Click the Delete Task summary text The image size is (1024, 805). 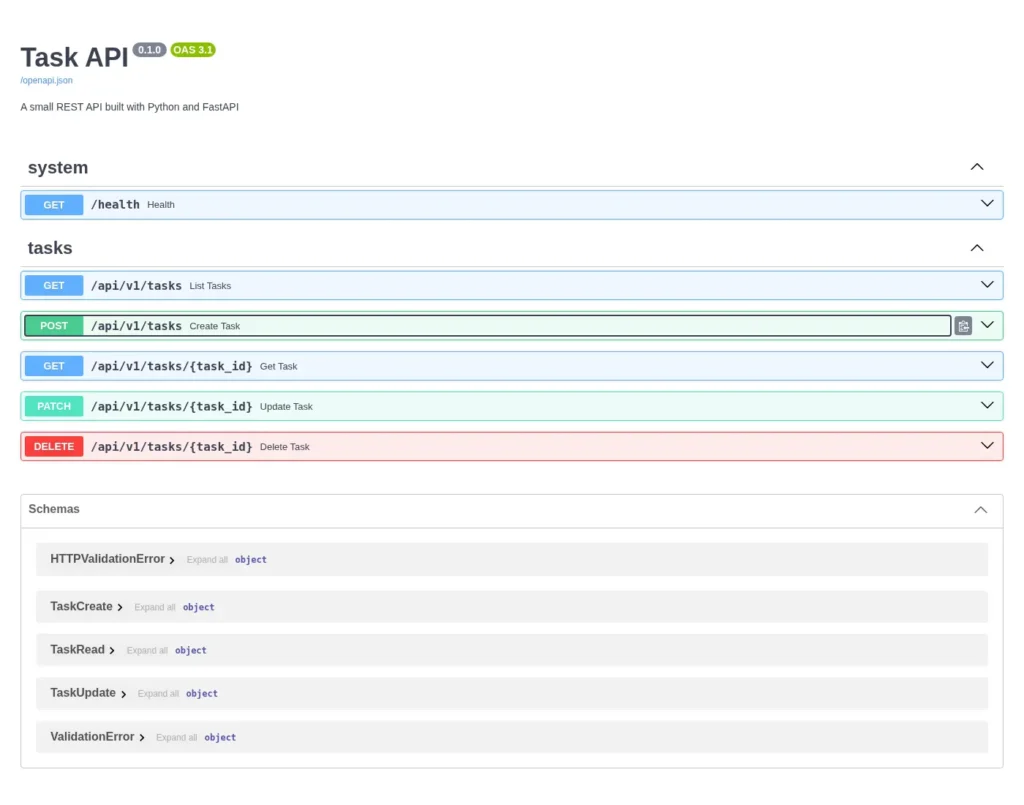point(285,447)
